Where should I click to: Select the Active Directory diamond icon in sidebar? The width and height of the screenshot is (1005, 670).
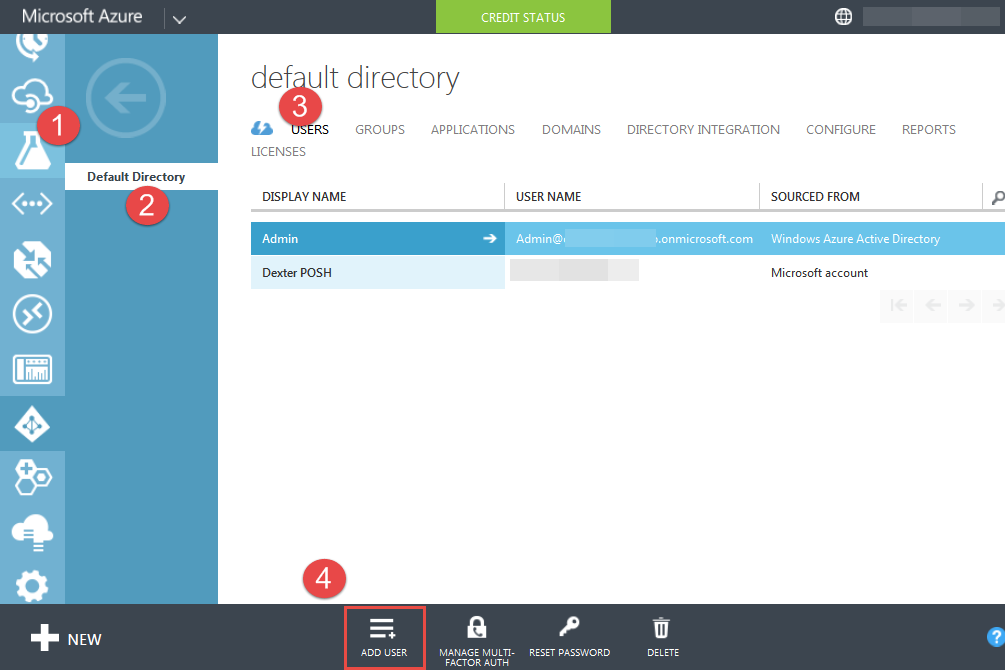pyautogui.click(x=32, y=424)
